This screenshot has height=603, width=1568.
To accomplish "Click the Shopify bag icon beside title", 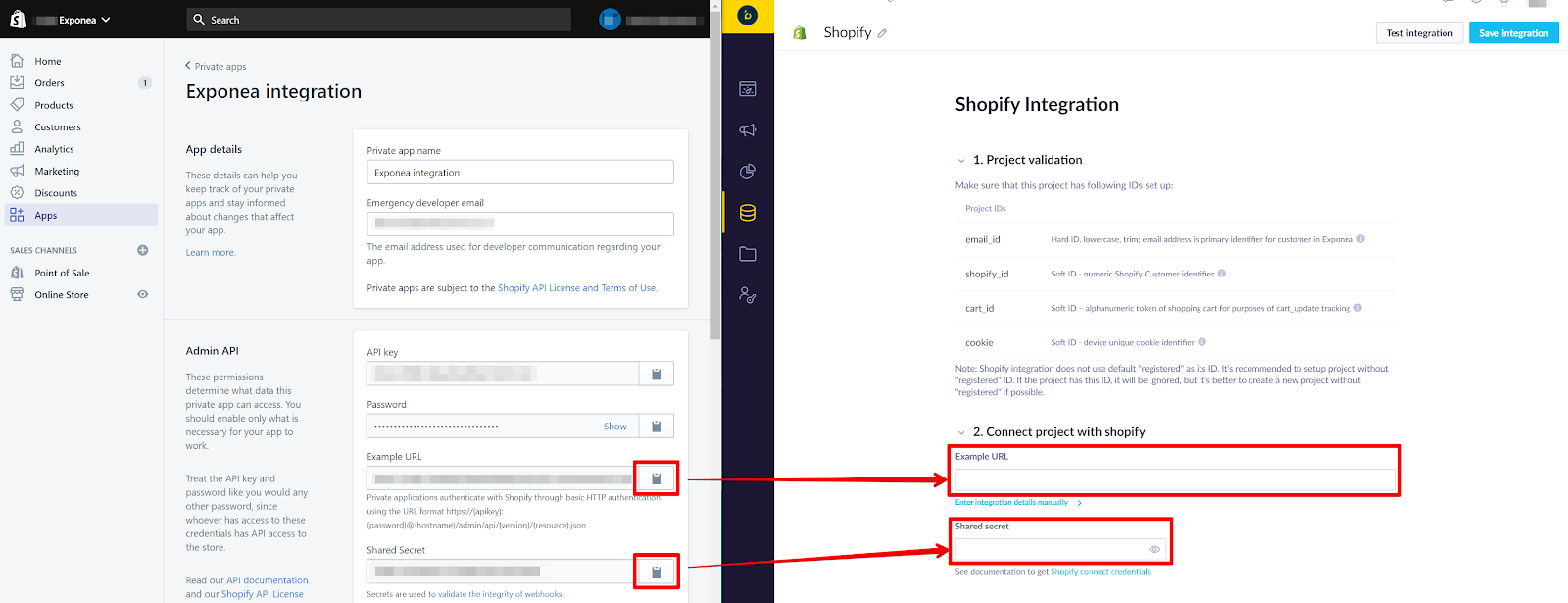I will click(x=800, y=33).
